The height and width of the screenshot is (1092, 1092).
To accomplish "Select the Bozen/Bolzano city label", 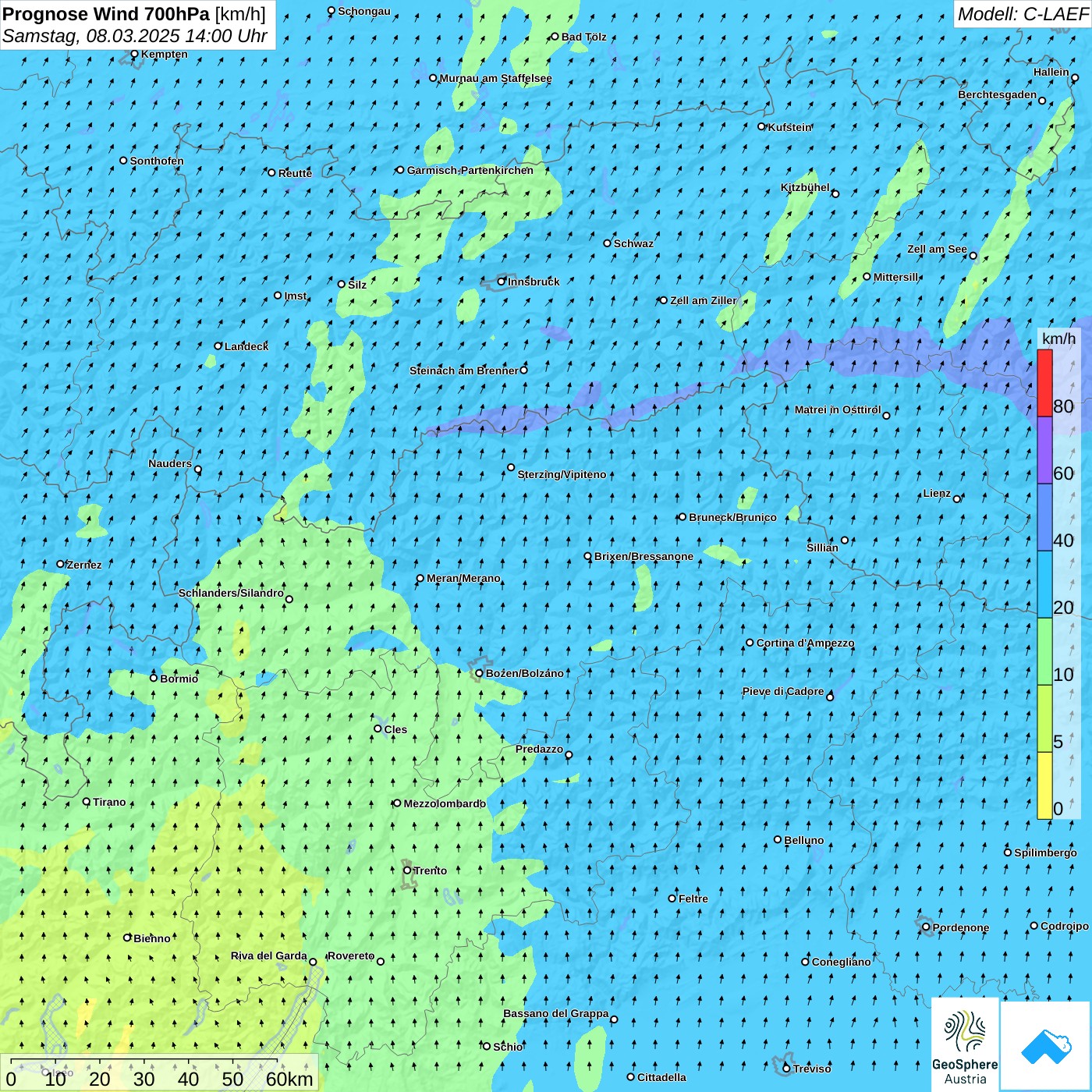I will (x=524, y=673).
